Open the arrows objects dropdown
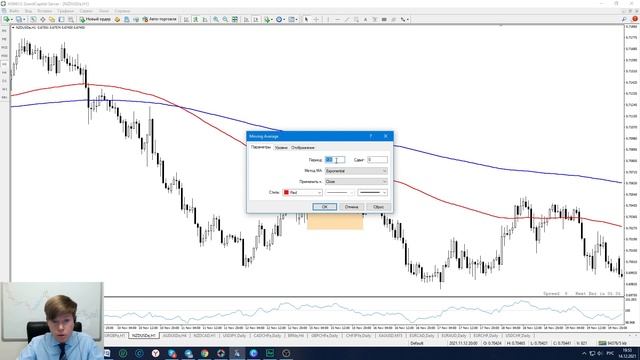The width and height of the screenshot is (640, 360). (405, 19)
